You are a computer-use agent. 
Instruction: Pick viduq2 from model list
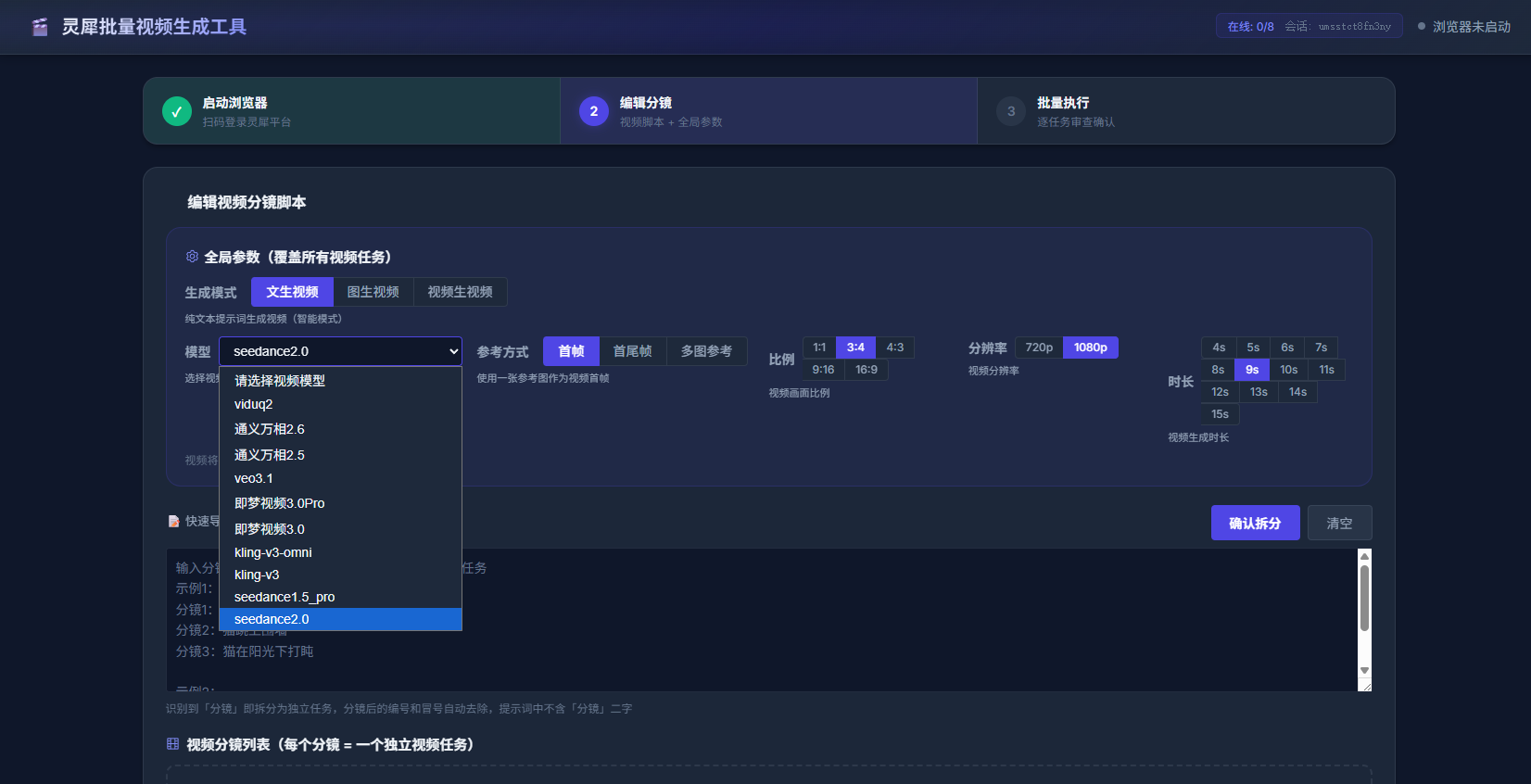pyautogui.click(x=340, y=404)
